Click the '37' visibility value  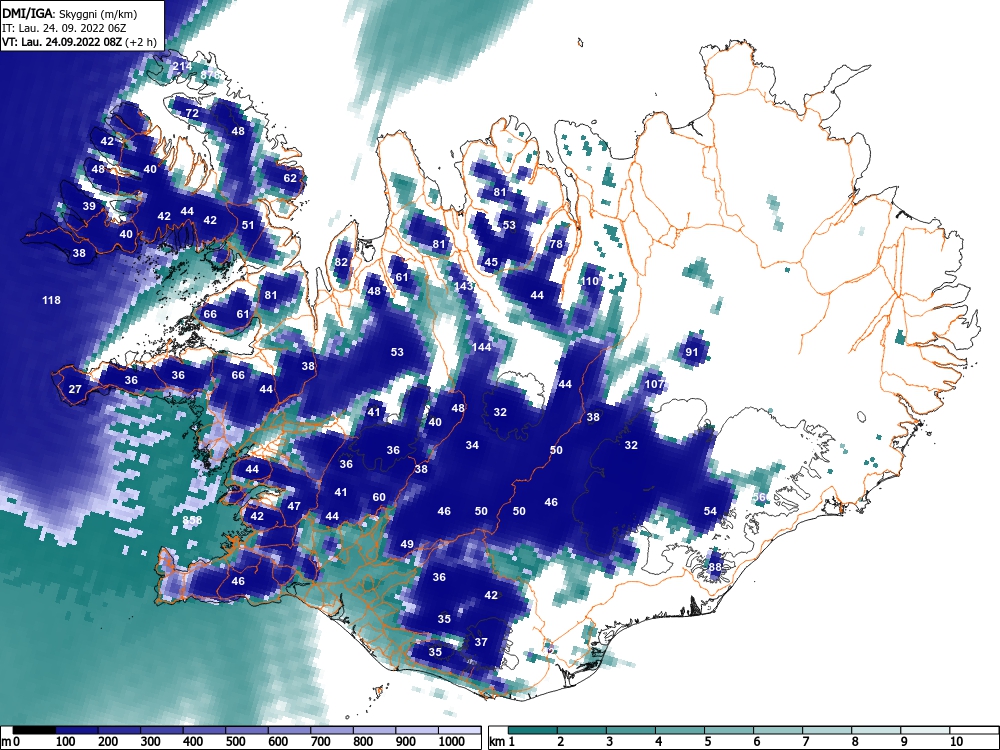(481, 642)
